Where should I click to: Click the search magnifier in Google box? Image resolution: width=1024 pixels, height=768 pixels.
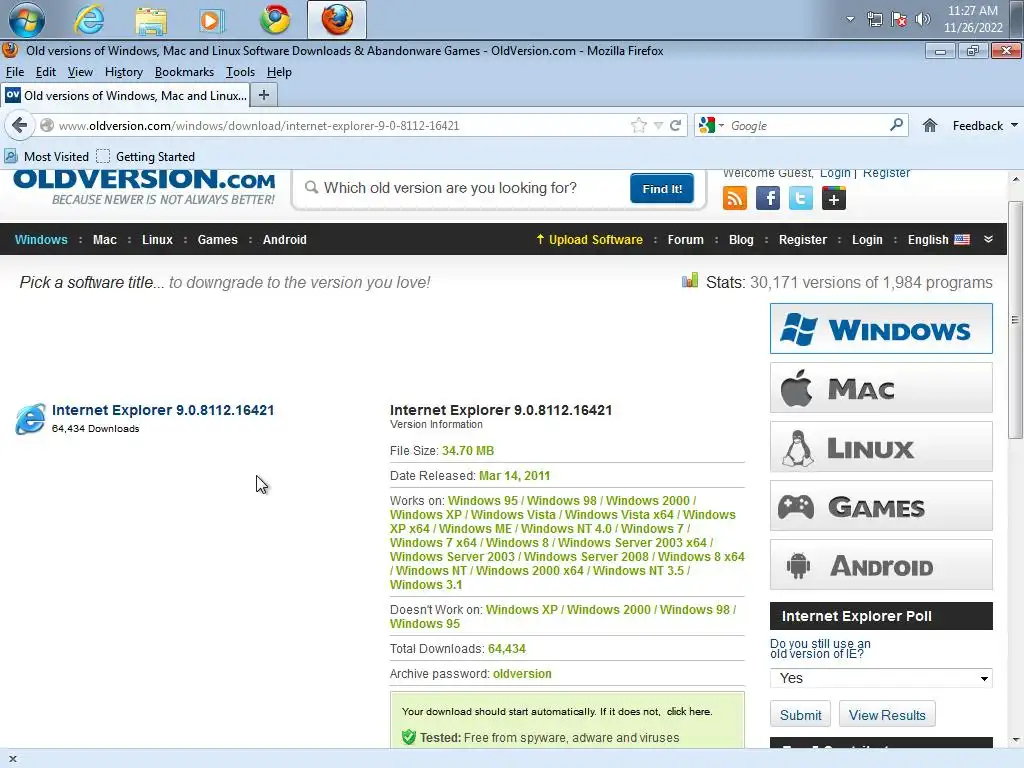click(x=897, y=125)
